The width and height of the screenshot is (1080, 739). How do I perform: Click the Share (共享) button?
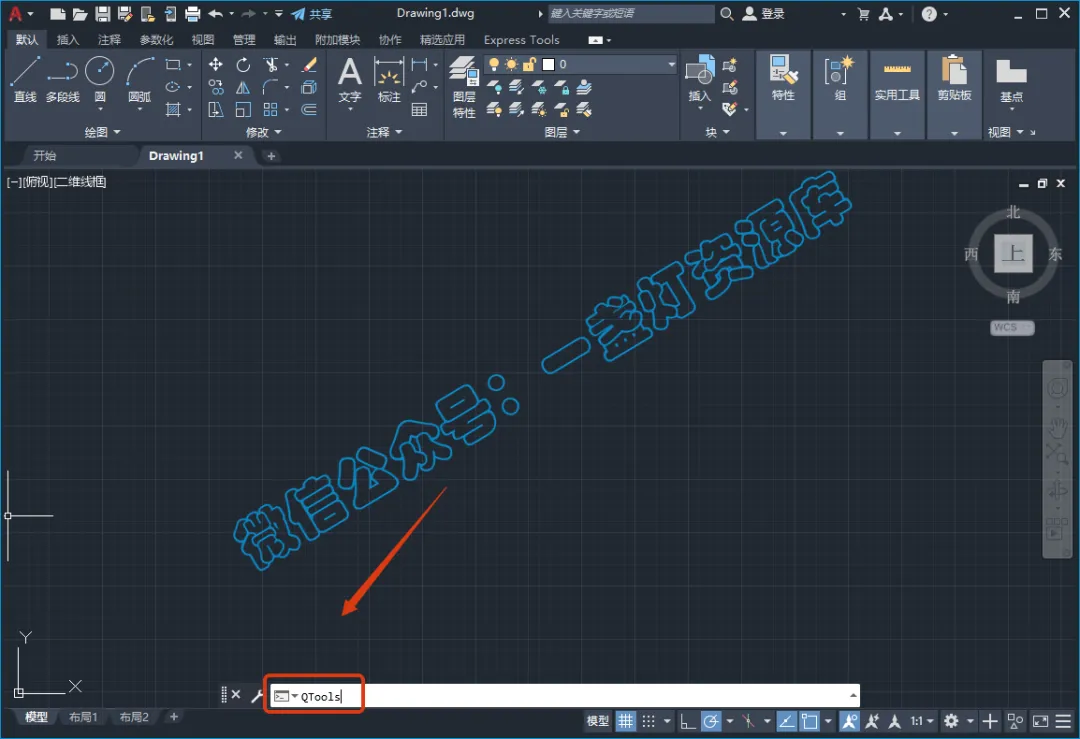tap(311, 14)
